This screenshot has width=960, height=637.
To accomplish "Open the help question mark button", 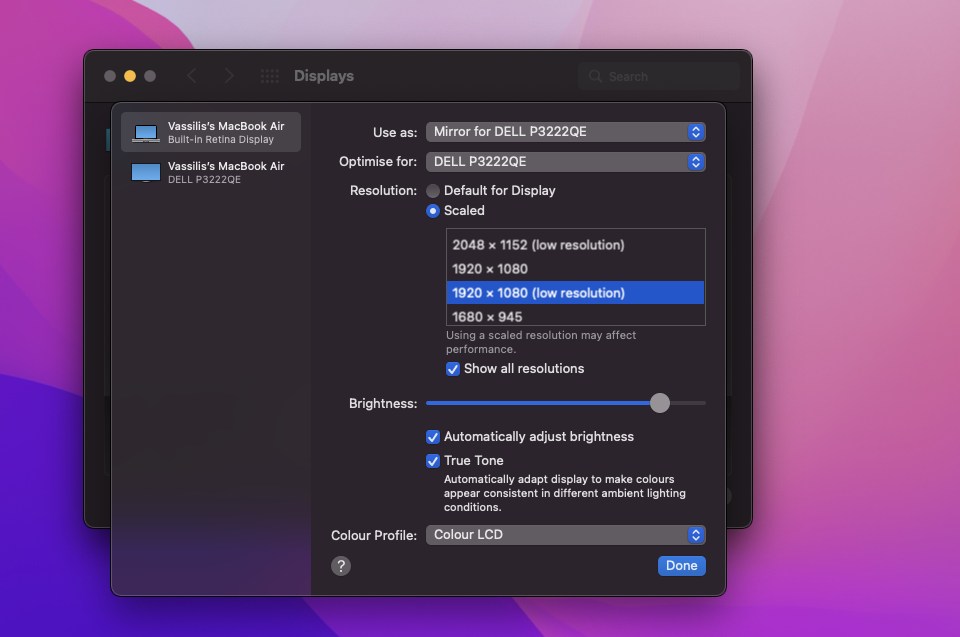I will [x=341, y=566].
